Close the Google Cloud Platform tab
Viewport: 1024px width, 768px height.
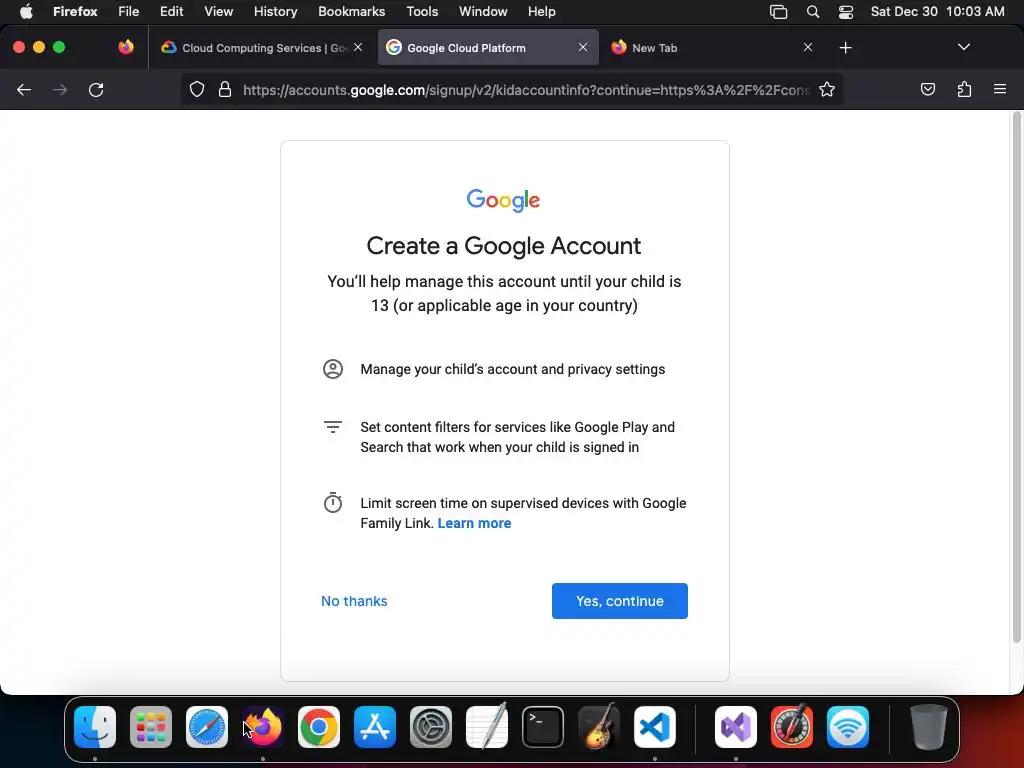(x=583, y=47)
